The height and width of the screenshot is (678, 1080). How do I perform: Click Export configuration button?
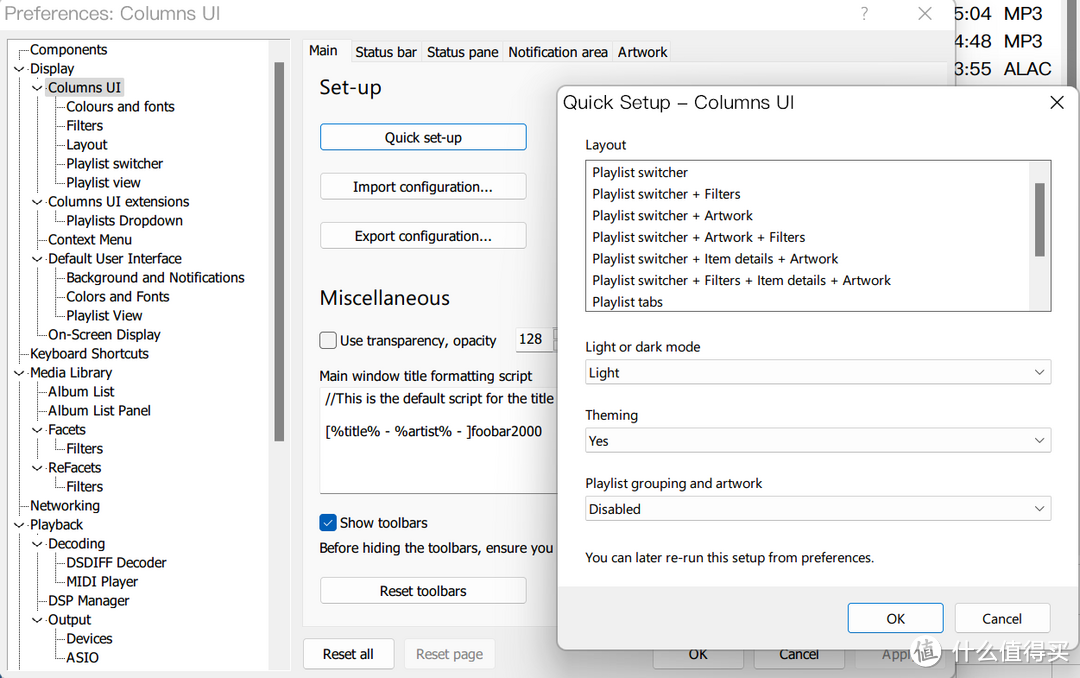click(423, 236)
